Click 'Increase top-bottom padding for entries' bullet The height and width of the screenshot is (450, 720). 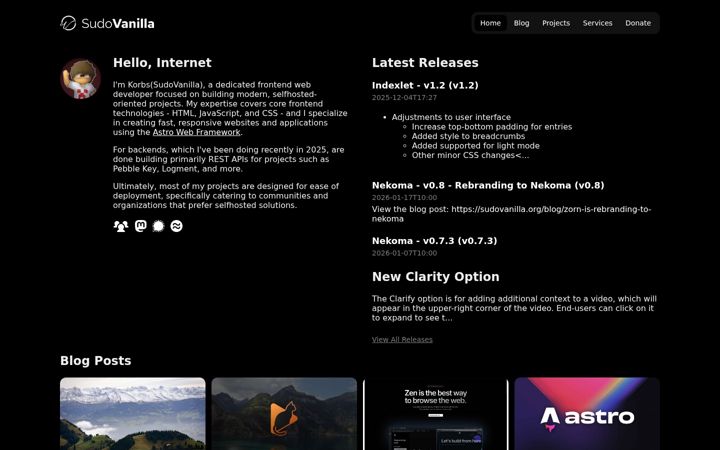point(492,127)
